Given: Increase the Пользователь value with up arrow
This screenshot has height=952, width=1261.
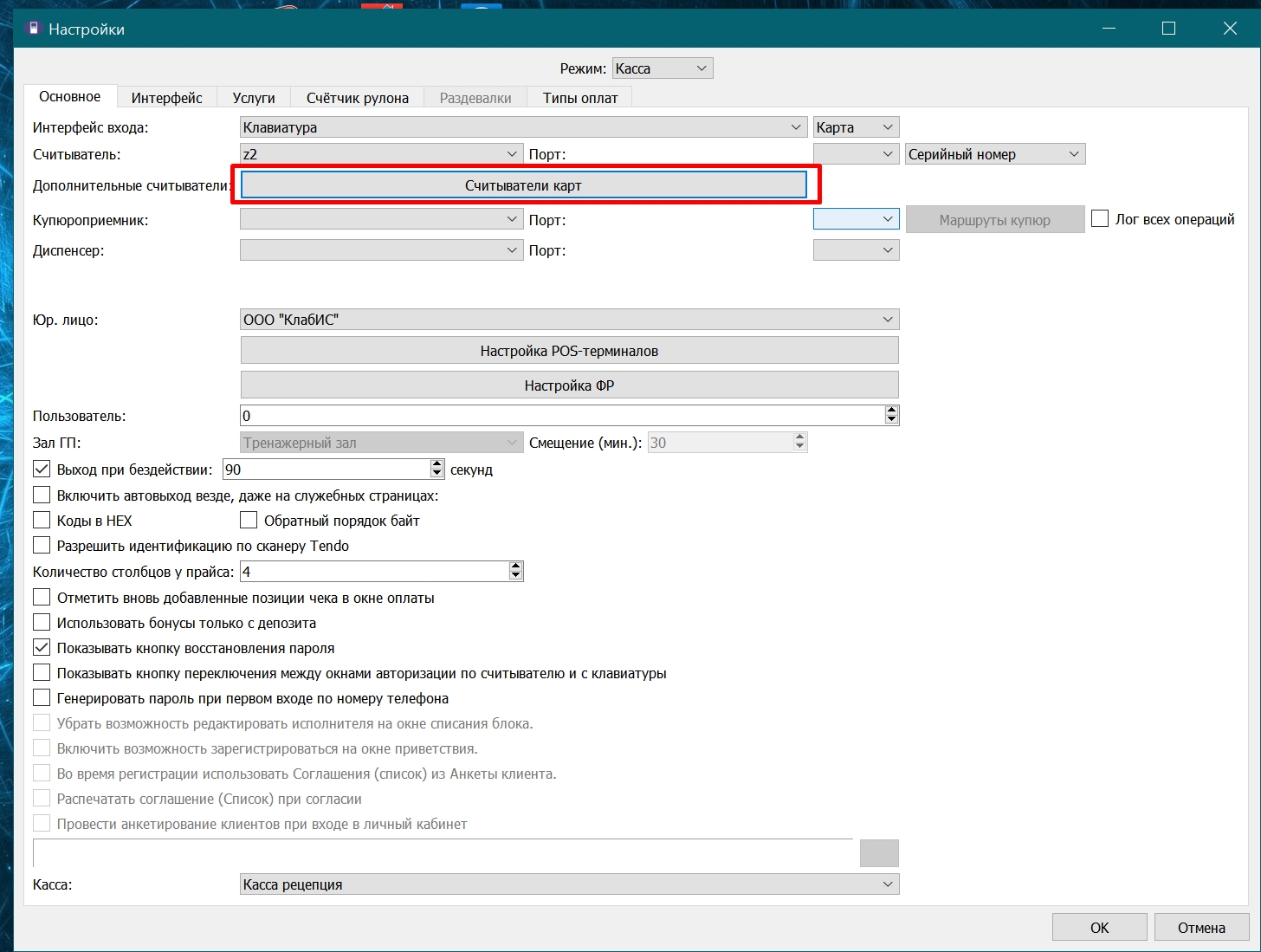Looking at the screenshot, I should [892, 411].
